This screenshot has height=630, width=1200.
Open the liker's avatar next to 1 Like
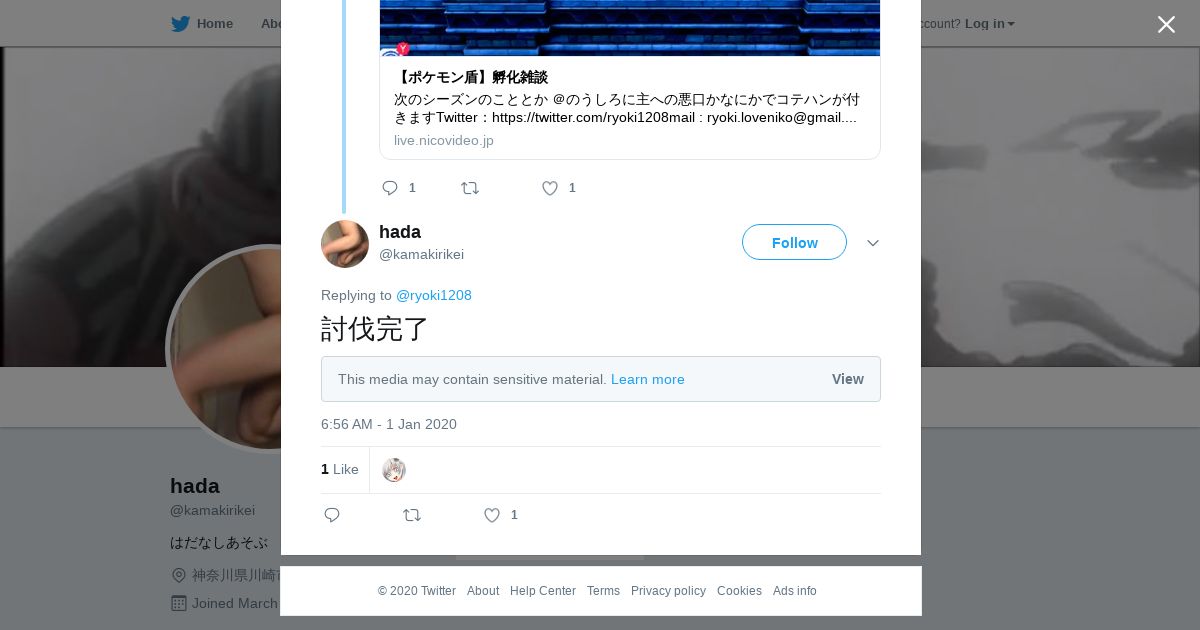(x=394, y=470)
